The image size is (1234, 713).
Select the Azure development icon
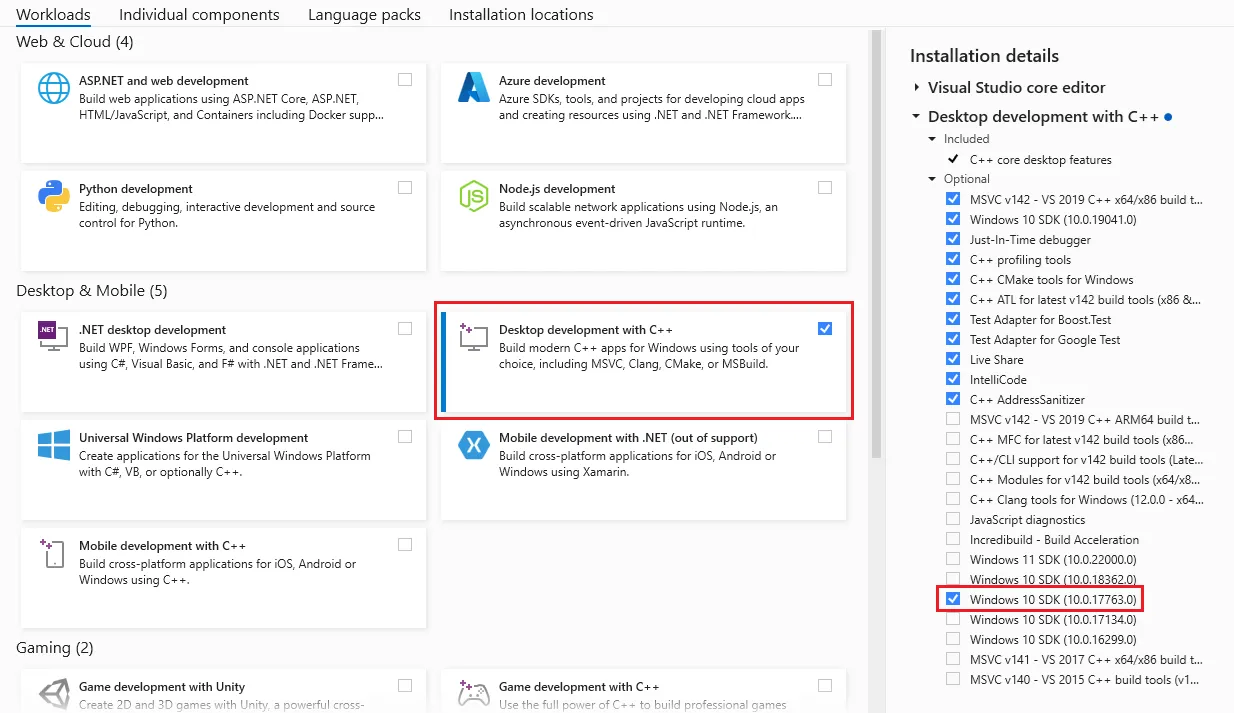click(473, 90)
